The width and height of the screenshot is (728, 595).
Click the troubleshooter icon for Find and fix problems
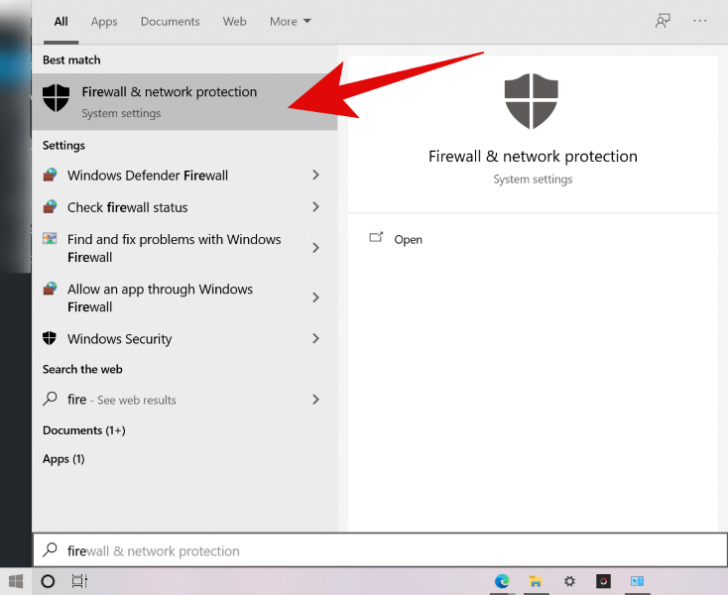(50, 239)
